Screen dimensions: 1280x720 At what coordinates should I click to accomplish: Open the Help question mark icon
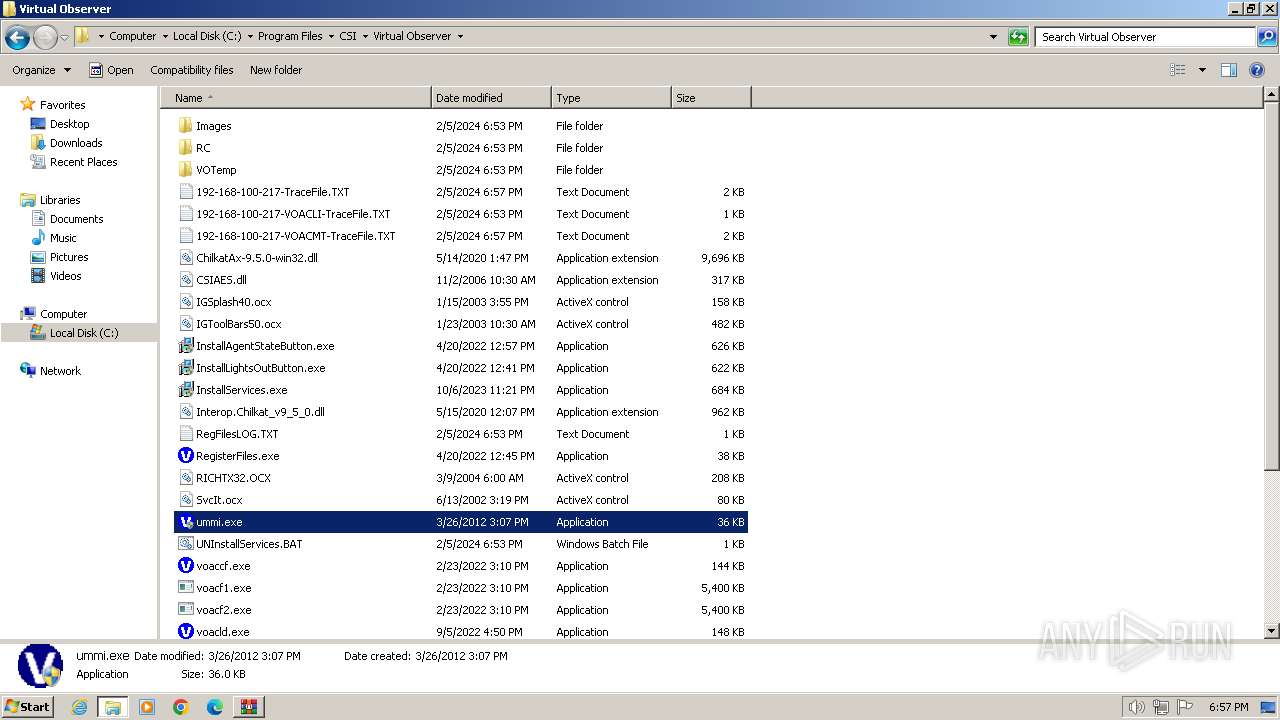point(1257,70)
